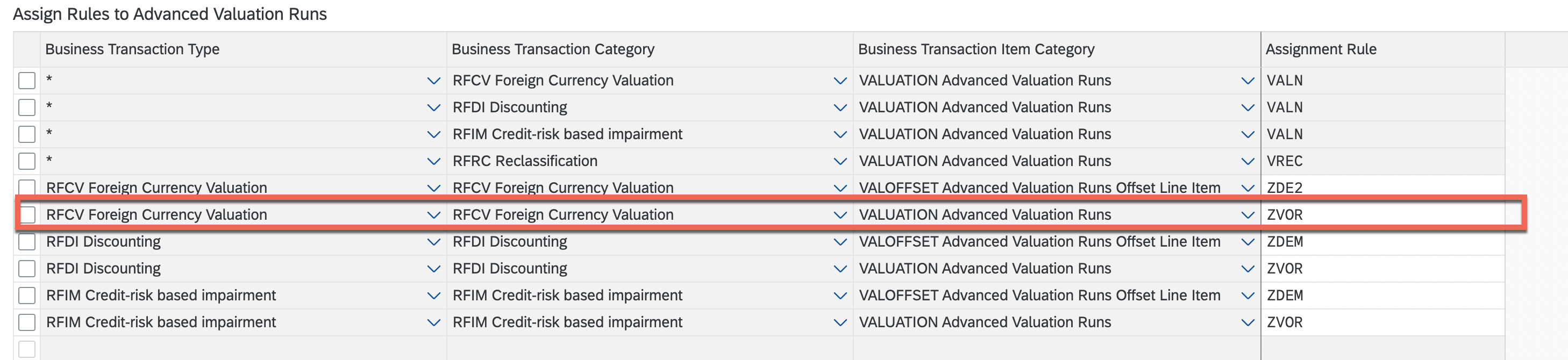Expand transaction type dropdown in highlighted row

(x=433, y=215)
